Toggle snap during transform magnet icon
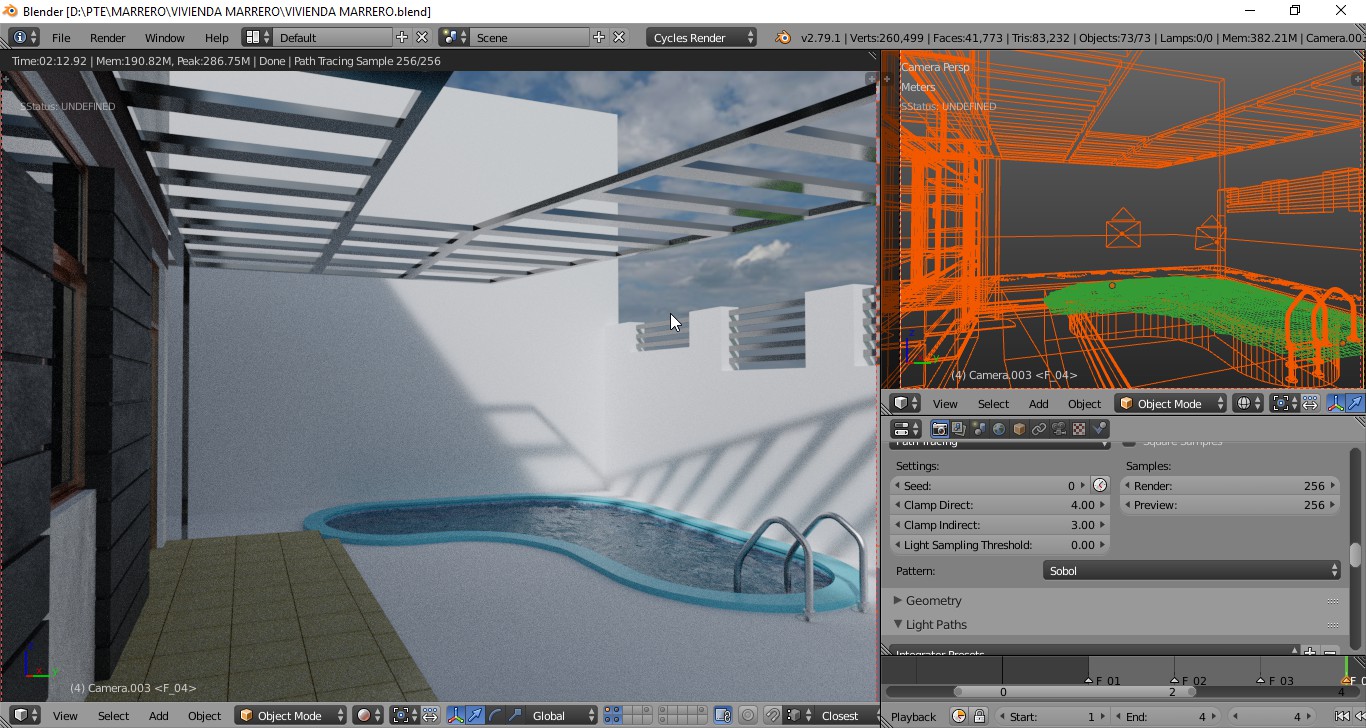 tap(772, 715)
